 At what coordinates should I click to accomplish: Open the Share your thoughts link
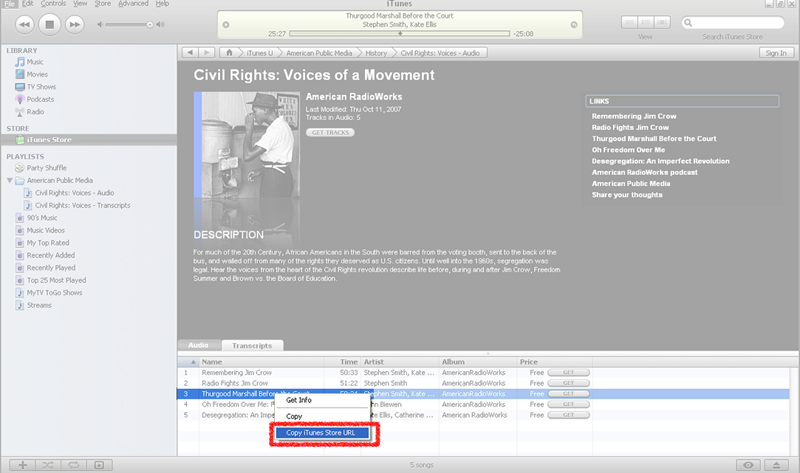[x=627, y=195]
